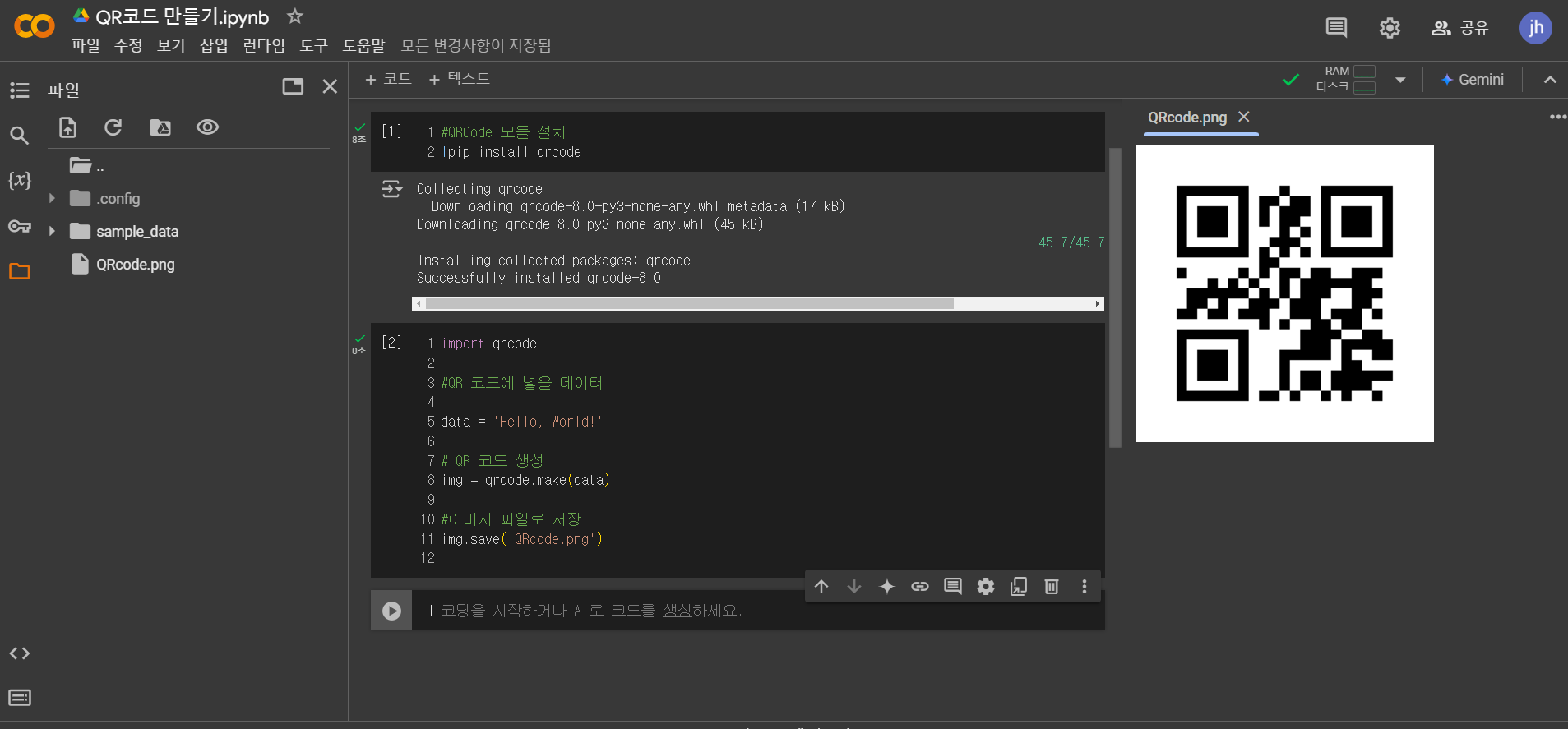
Task: Copy link to cell
Action: 920,586
